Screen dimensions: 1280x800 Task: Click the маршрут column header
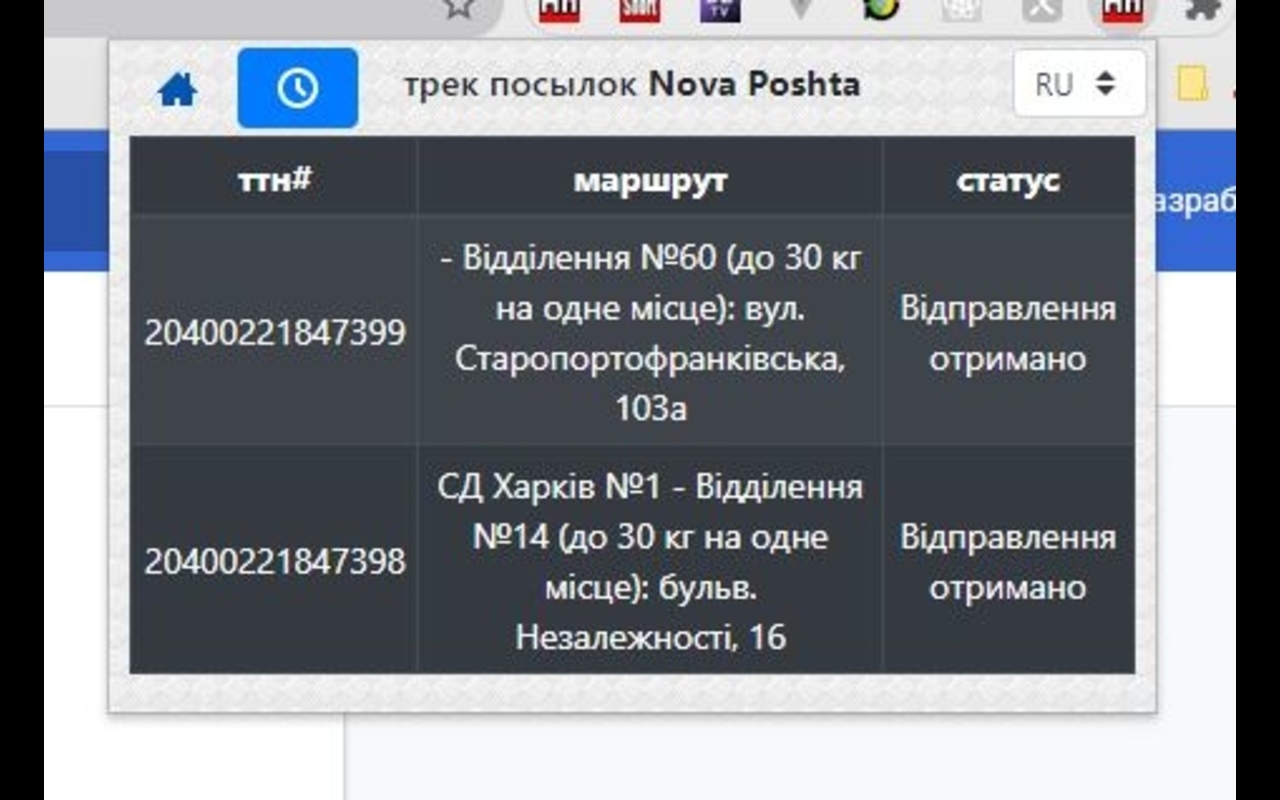tap(650, 179)
